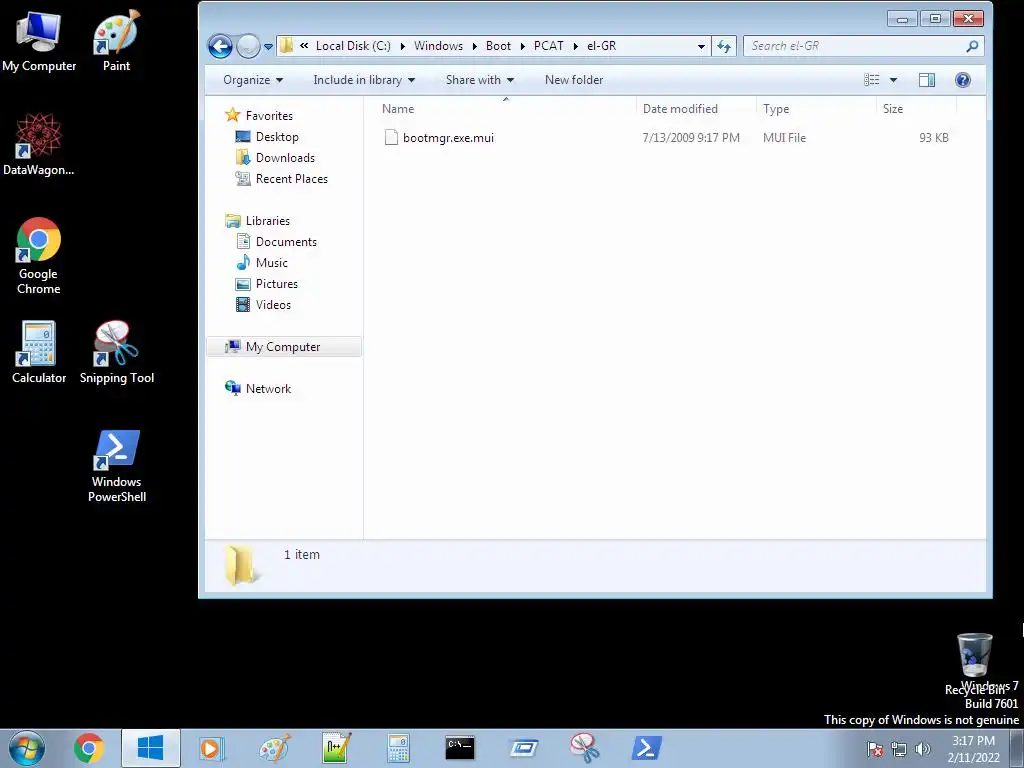Open Chrome from the taskbar
The height and width of the screenshot is (768, 1024).
[88, 748]
